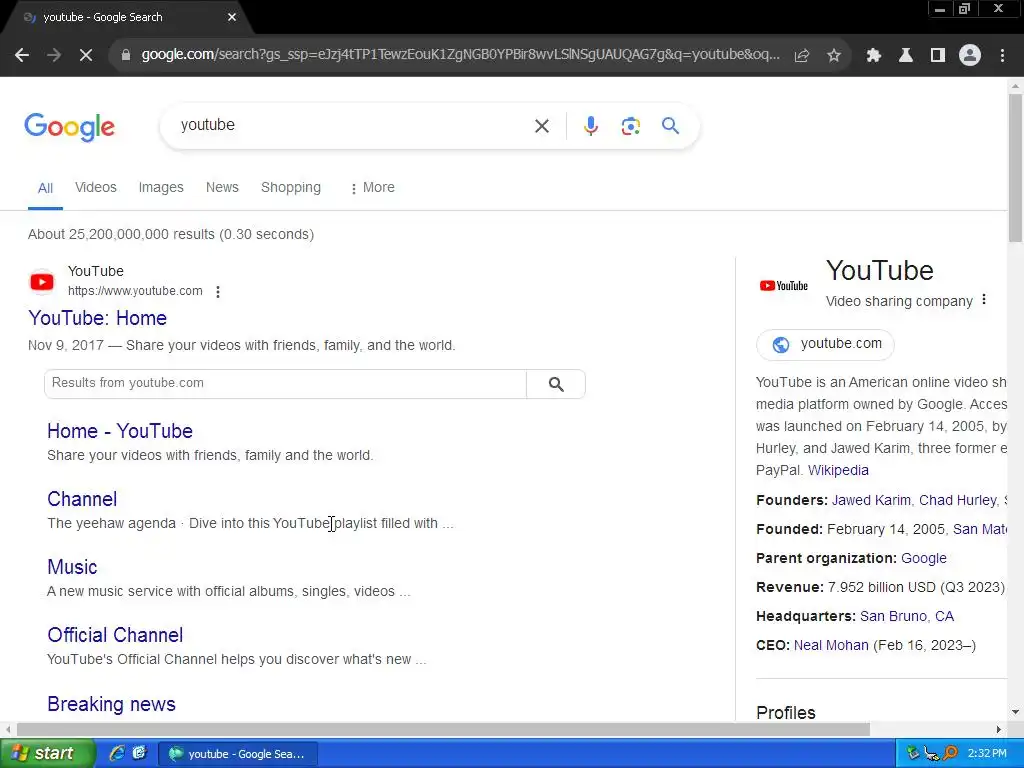Open the News tab

tap(222, 187)
